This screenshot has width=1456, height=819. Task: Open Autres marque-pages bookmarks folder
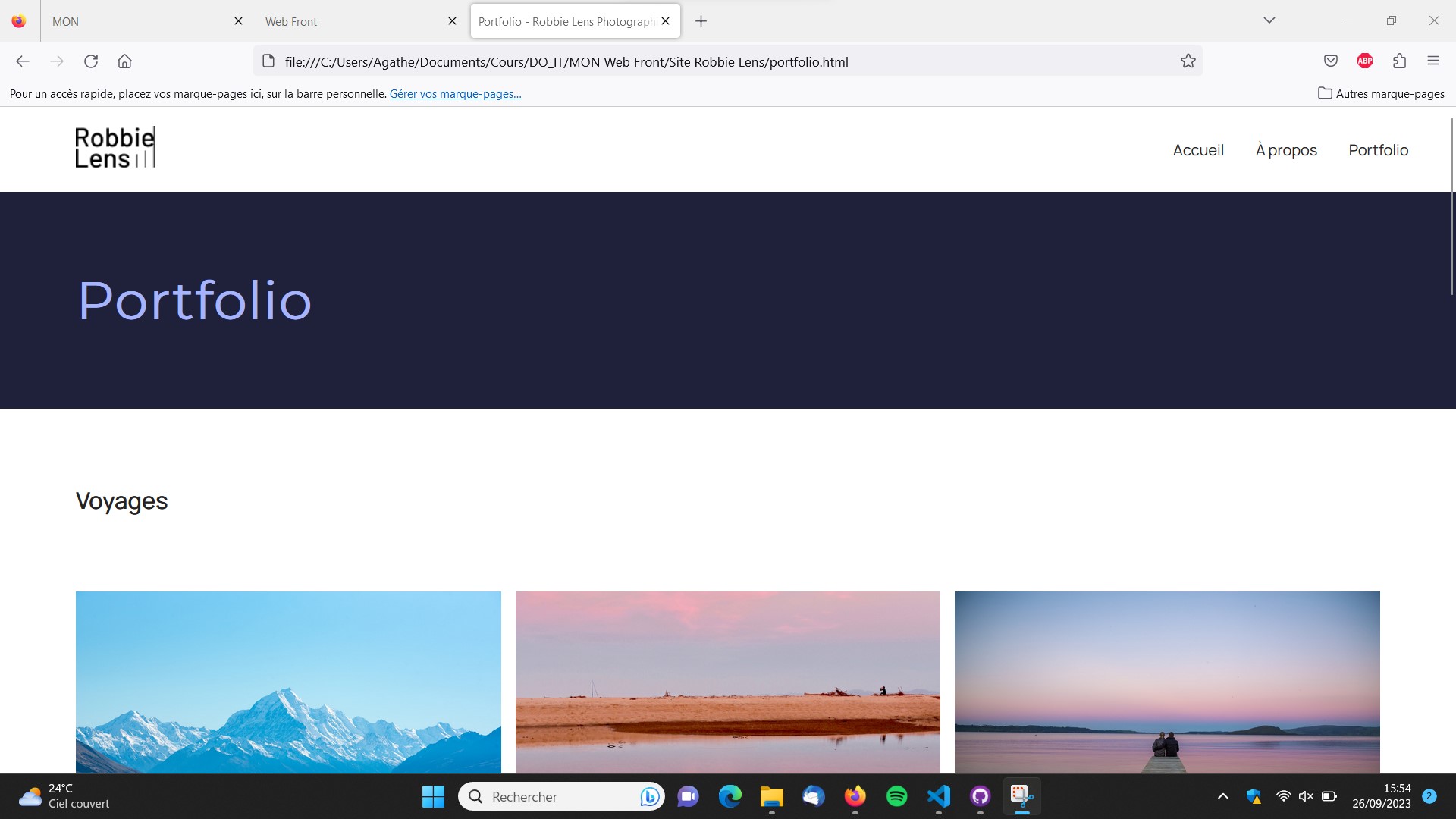pos(1381,93)
